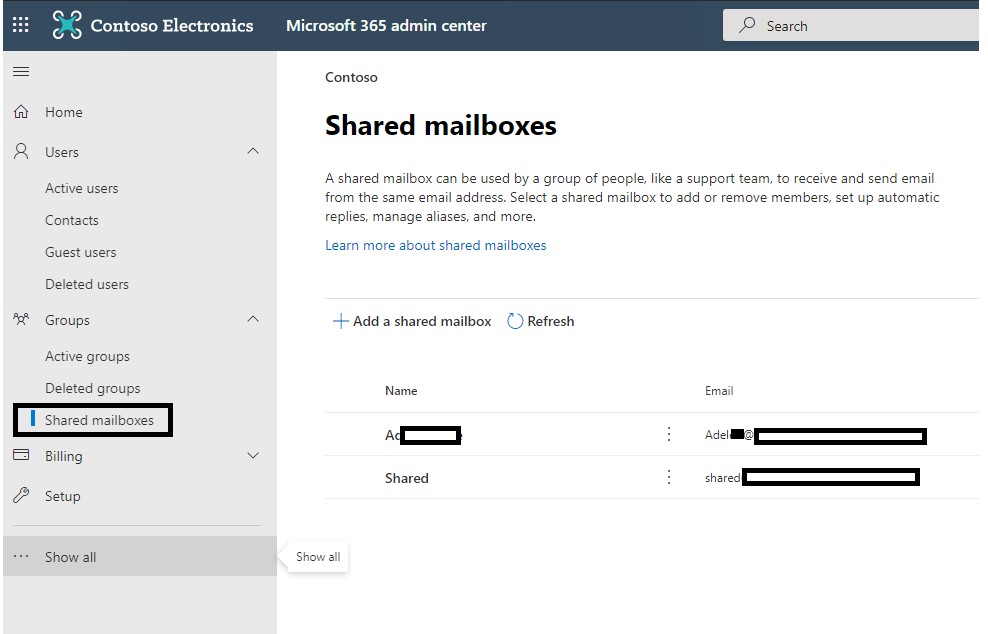Open more actions for the Shared mailbox row

[669, 477]
